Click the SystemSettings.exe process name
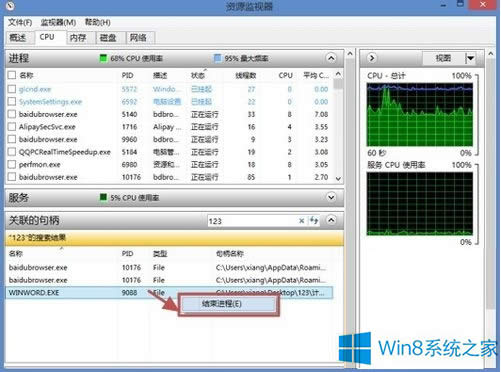The height and width of the screenshot is (372, 501). pos(50,102)
